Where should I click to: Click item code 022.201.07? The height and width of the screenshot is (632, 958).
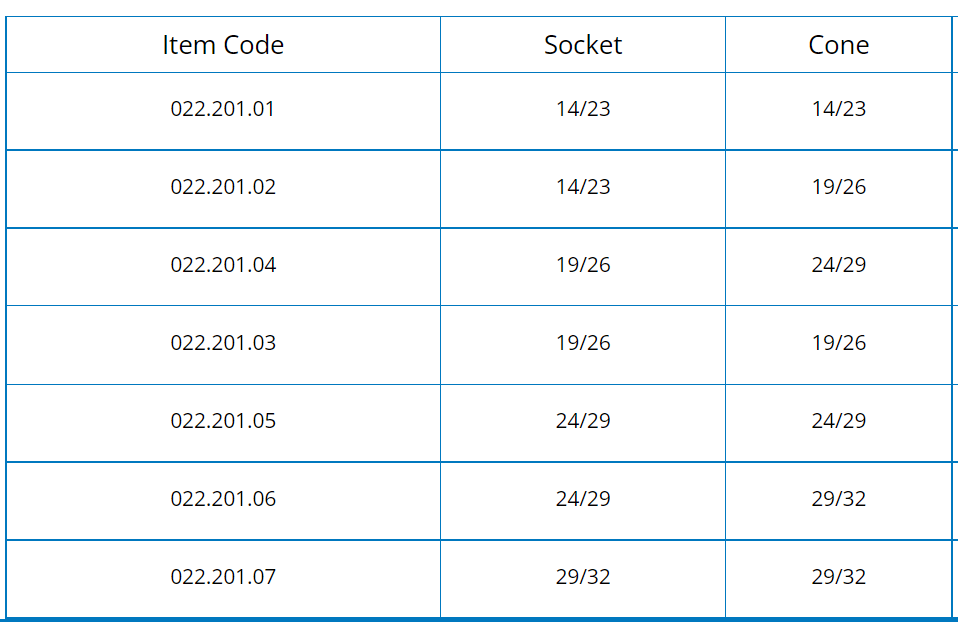(223, 577)
